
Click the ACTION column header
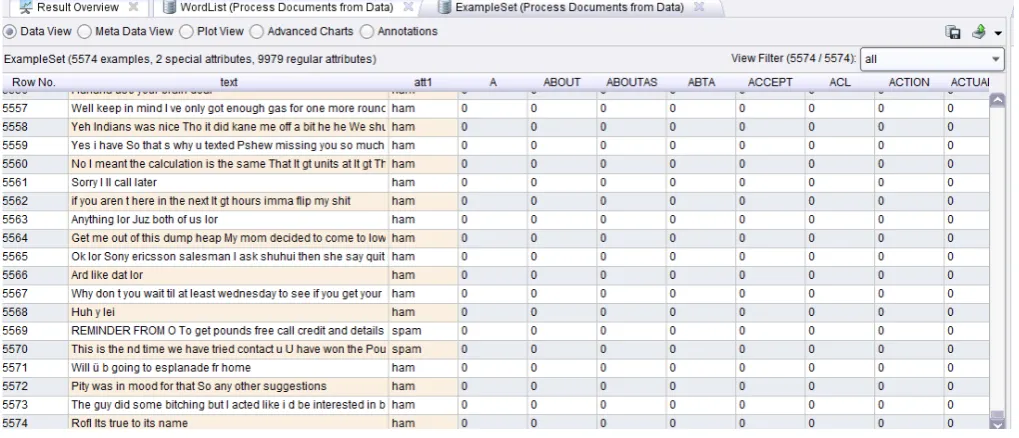coord(909,83)
